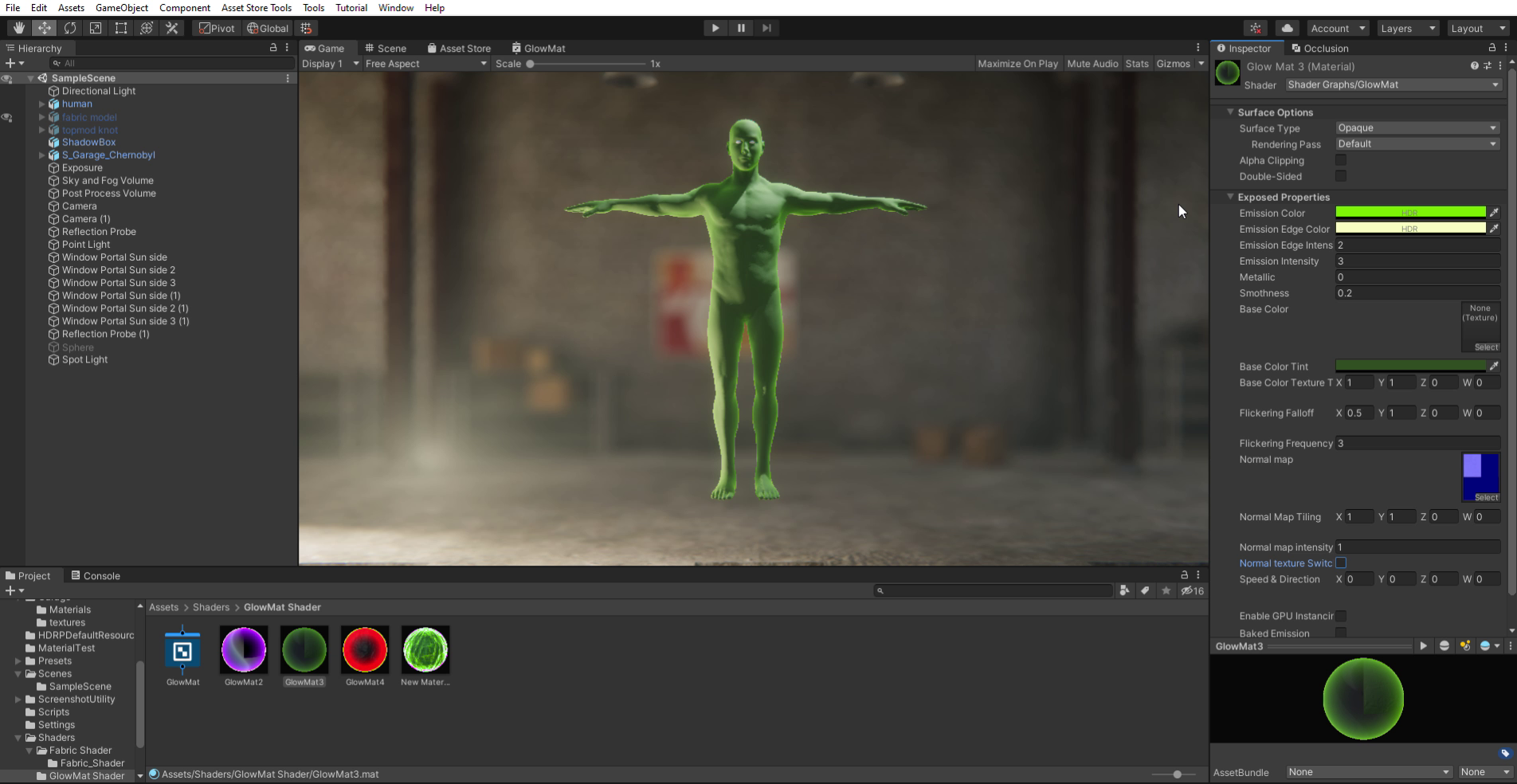
Task: Select the Rect transform tool
Action: [x=120, y=28]
